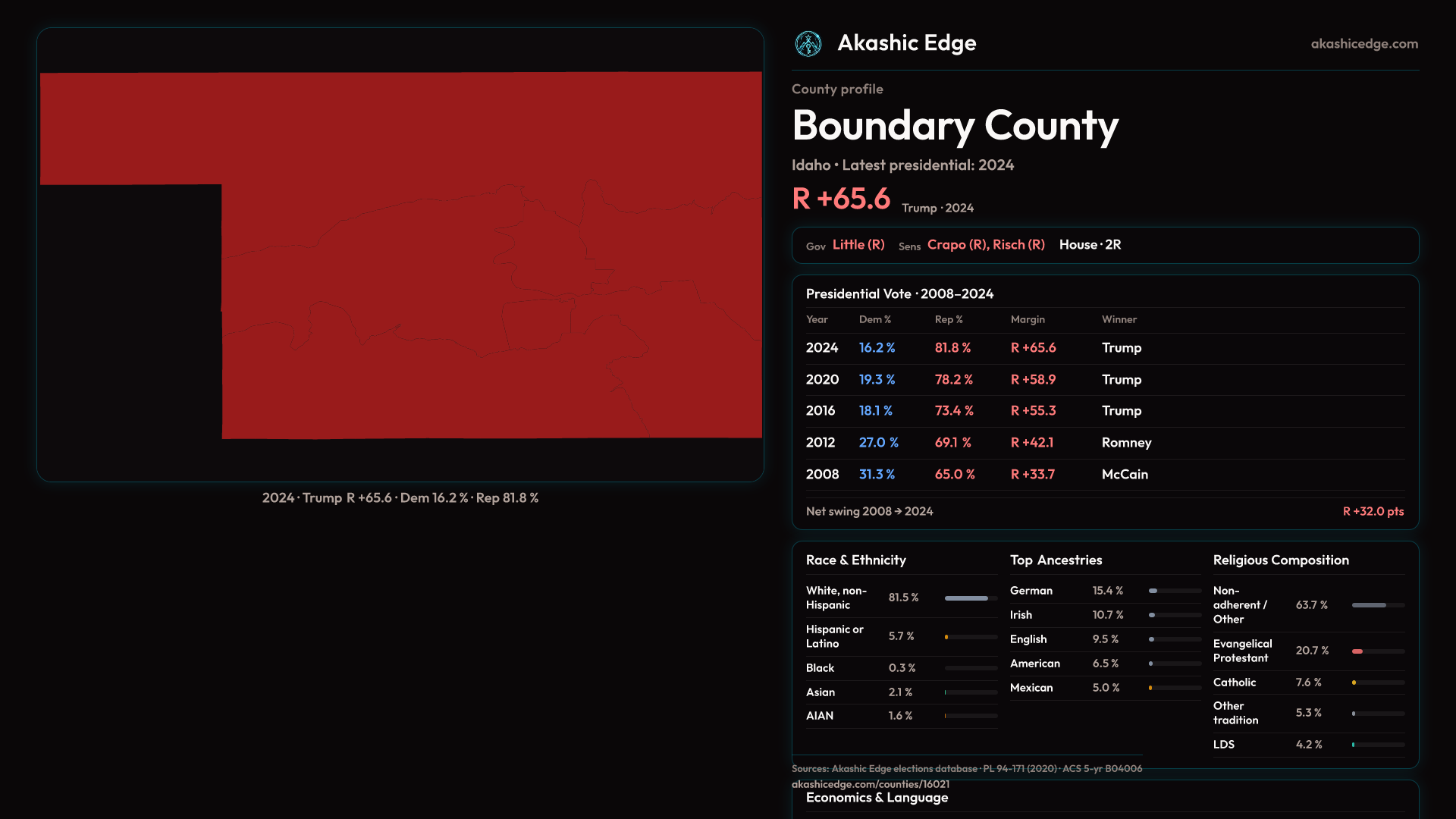Viewport: 1456px width, 819px height.
Task: Click Economics & Language section heading
Action: (877, 798)
